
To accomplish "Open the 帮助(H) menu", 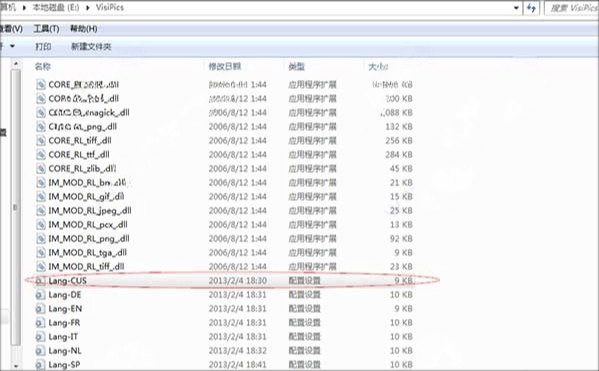I will click(83, 29).
